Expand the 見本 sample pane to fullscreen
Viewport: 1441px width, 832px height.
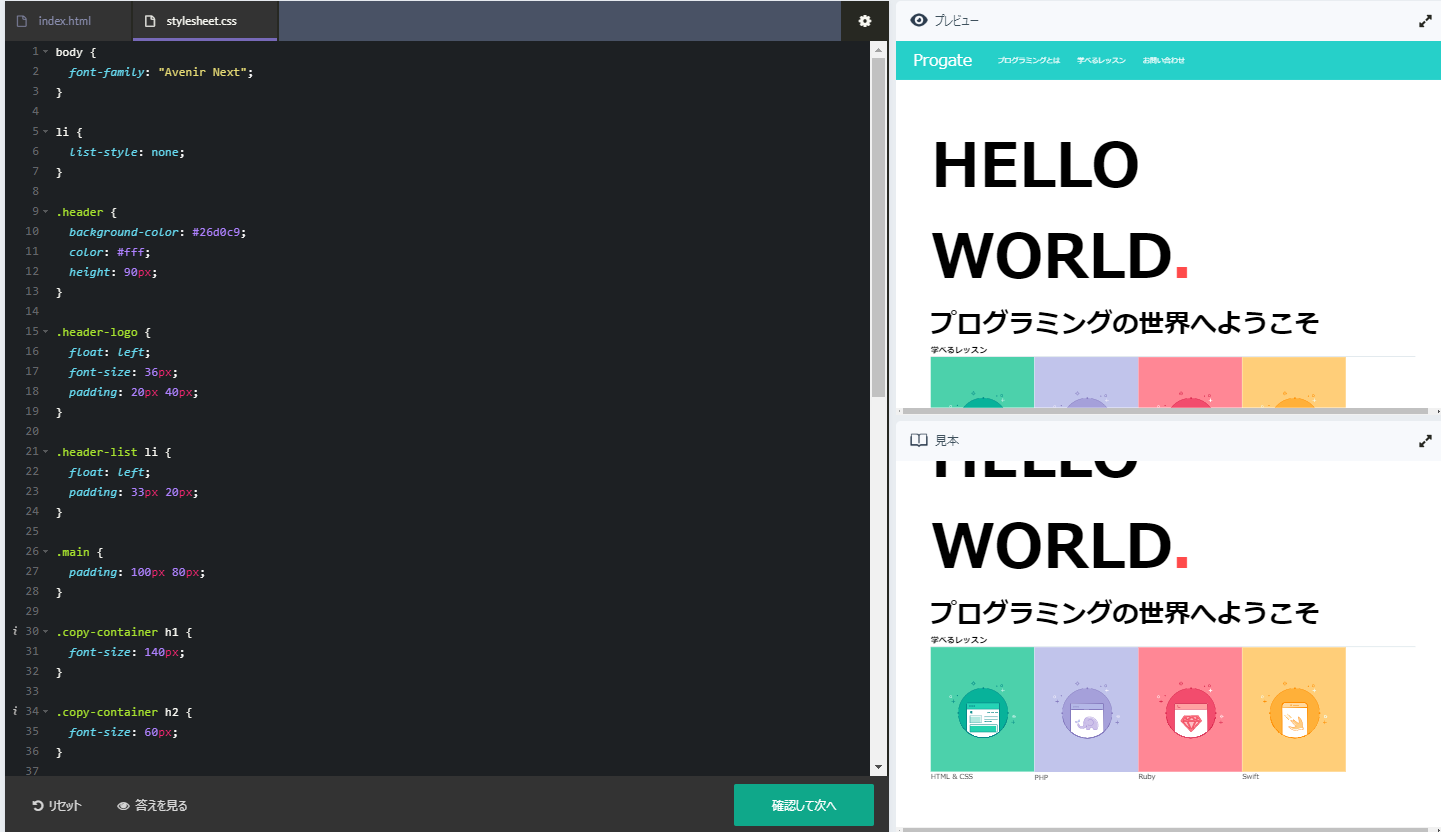tap(1425, 441)
